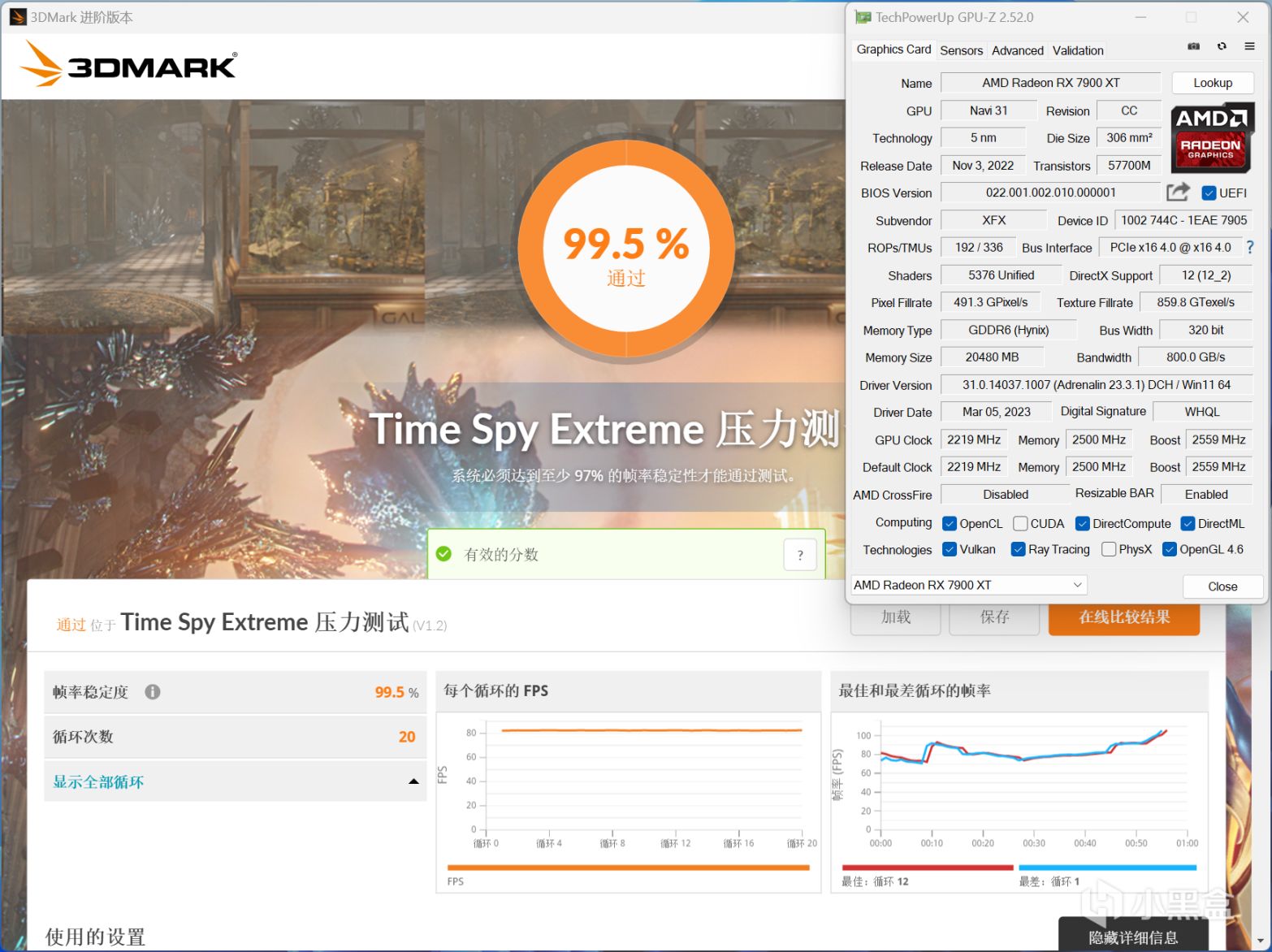Open the GPU-Z hamburger menu
The height and width of the screenshot is (952, 1272).
[x=1249, y=47]
